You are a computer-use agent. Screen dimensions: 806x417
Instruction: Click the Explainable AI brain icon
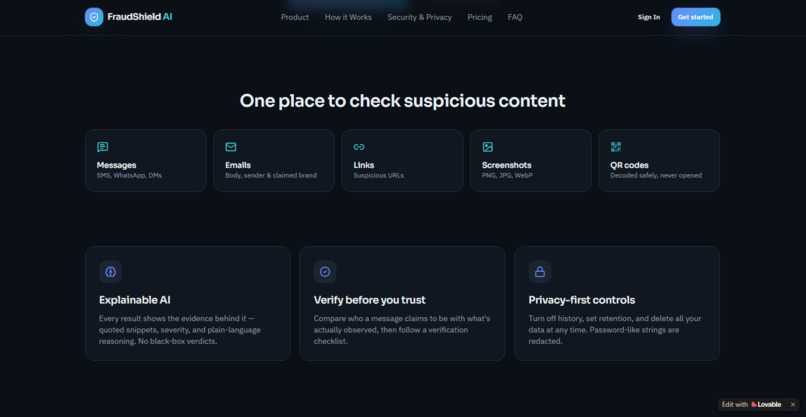111,272
